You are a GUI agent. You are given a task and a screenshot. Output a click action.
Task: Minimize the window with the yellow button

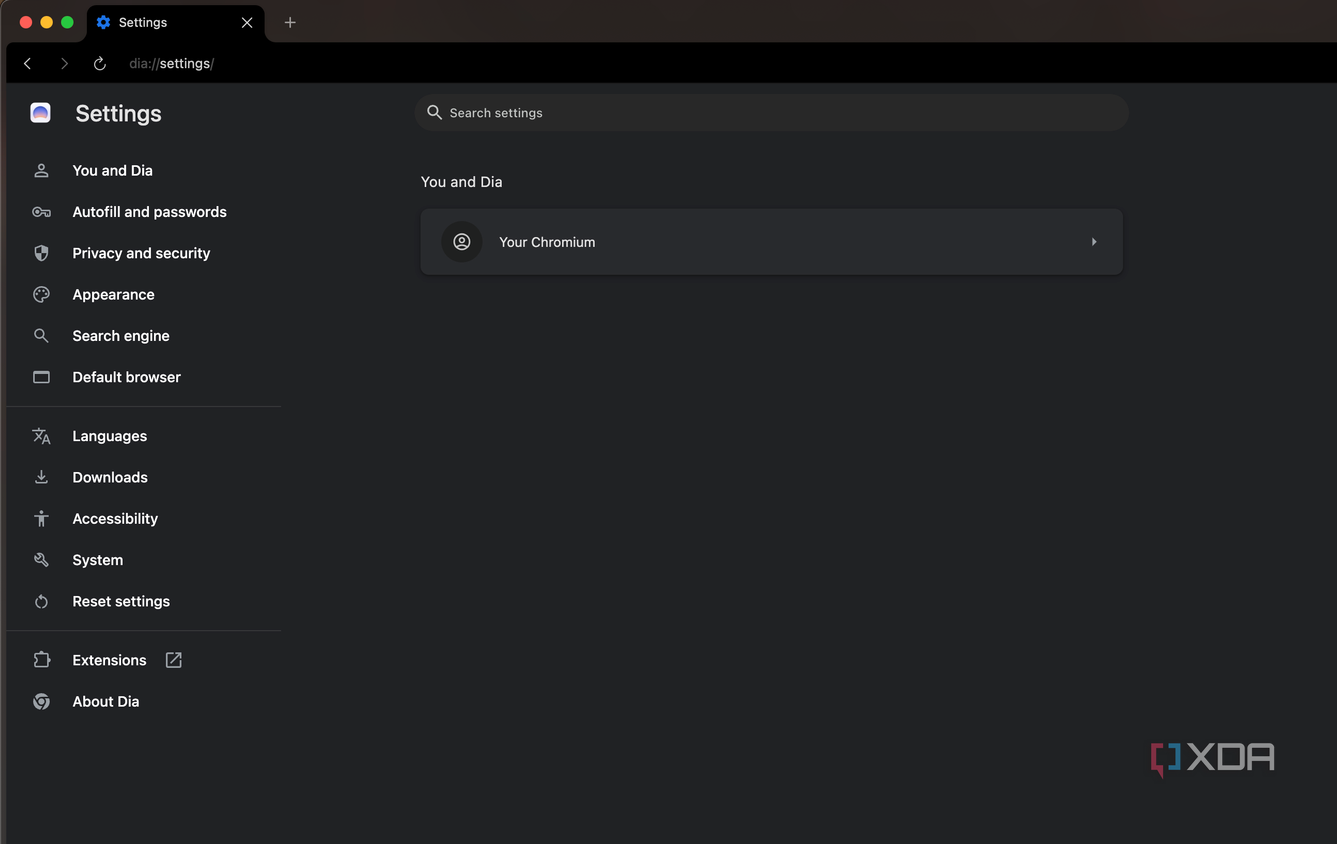(x=46, y=22)
